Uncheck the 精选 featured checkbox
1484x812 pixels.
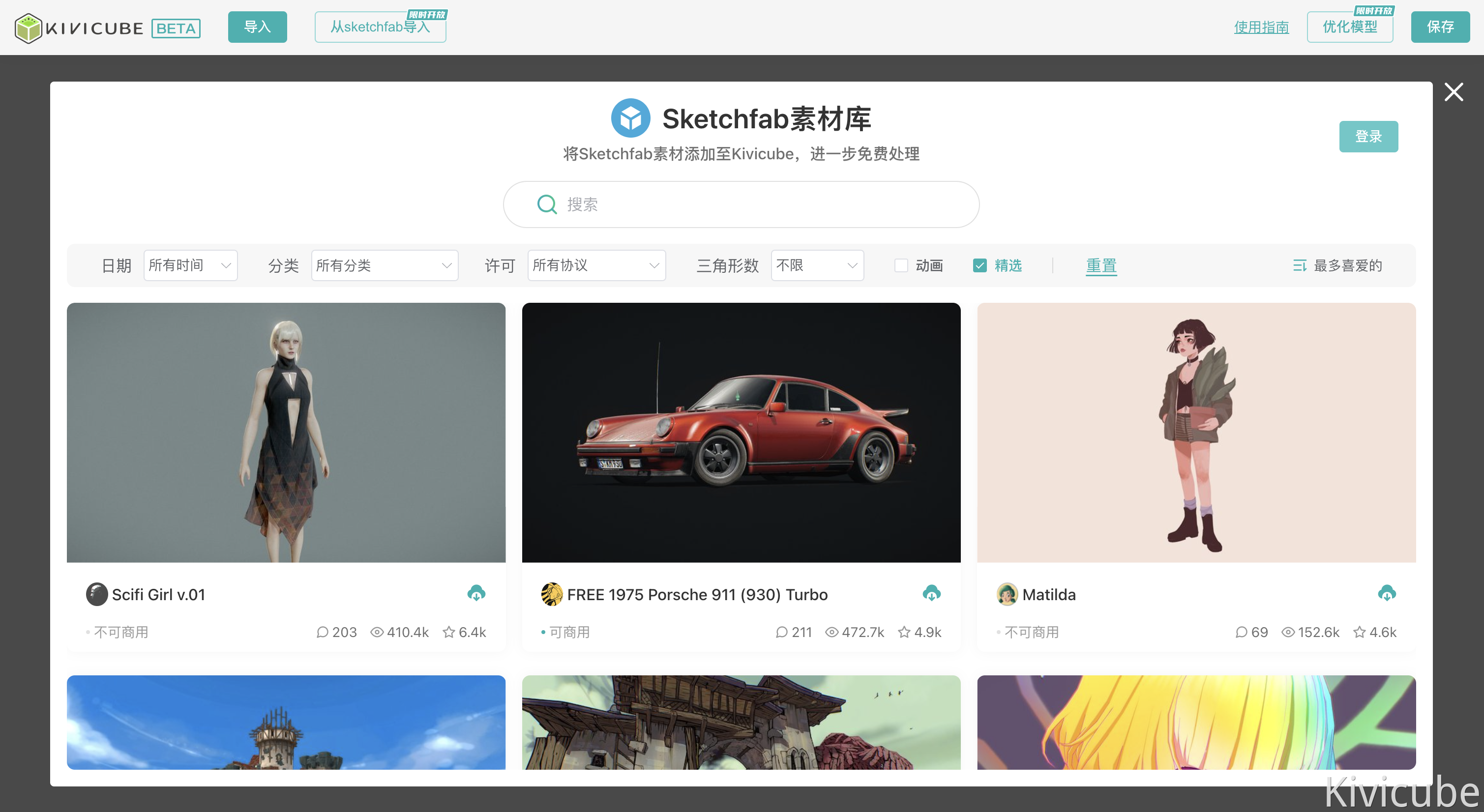click(x=980, y=265)
